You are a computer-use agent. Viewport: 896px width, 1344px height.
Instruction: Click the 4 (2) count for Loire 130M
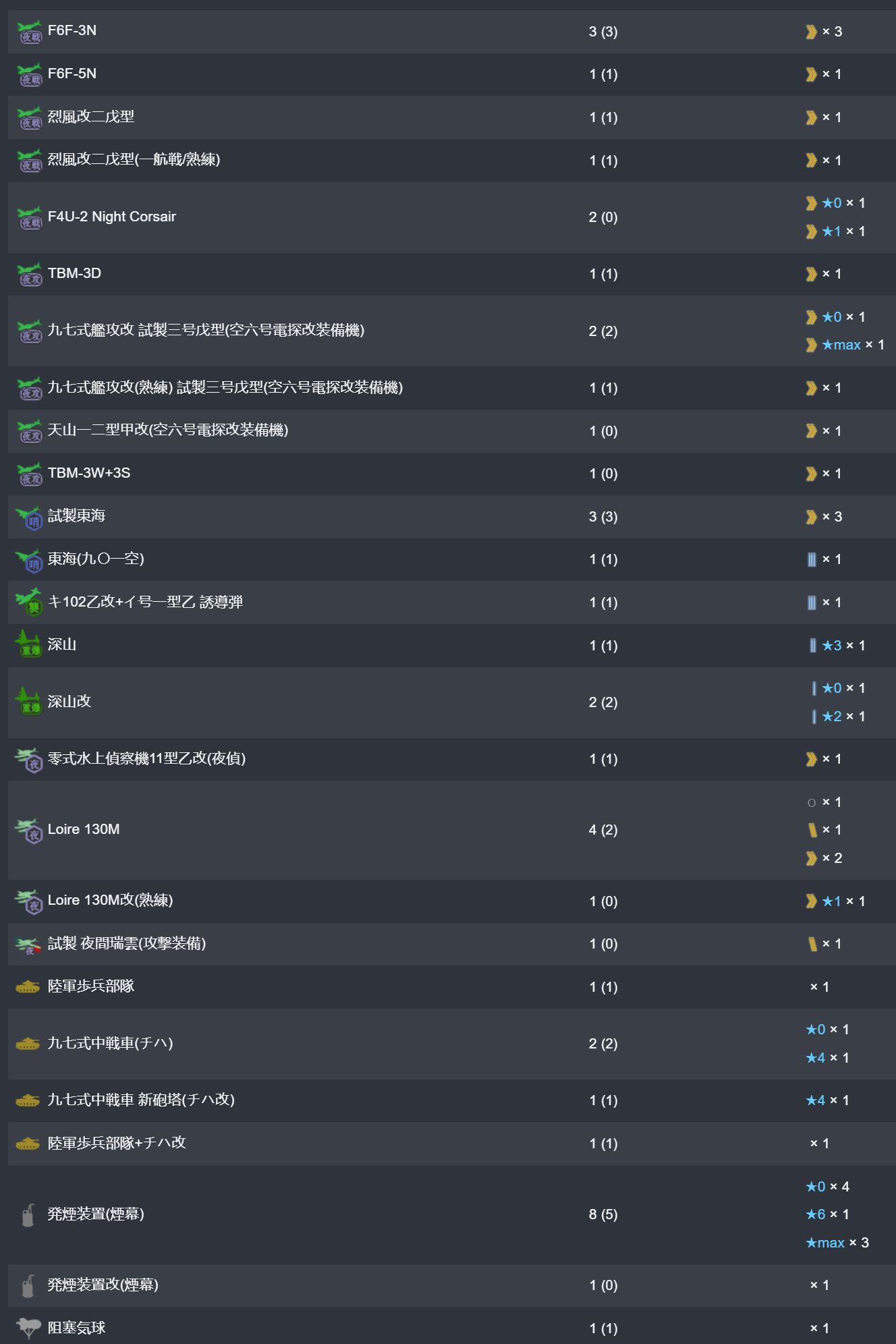pos(603,830)
